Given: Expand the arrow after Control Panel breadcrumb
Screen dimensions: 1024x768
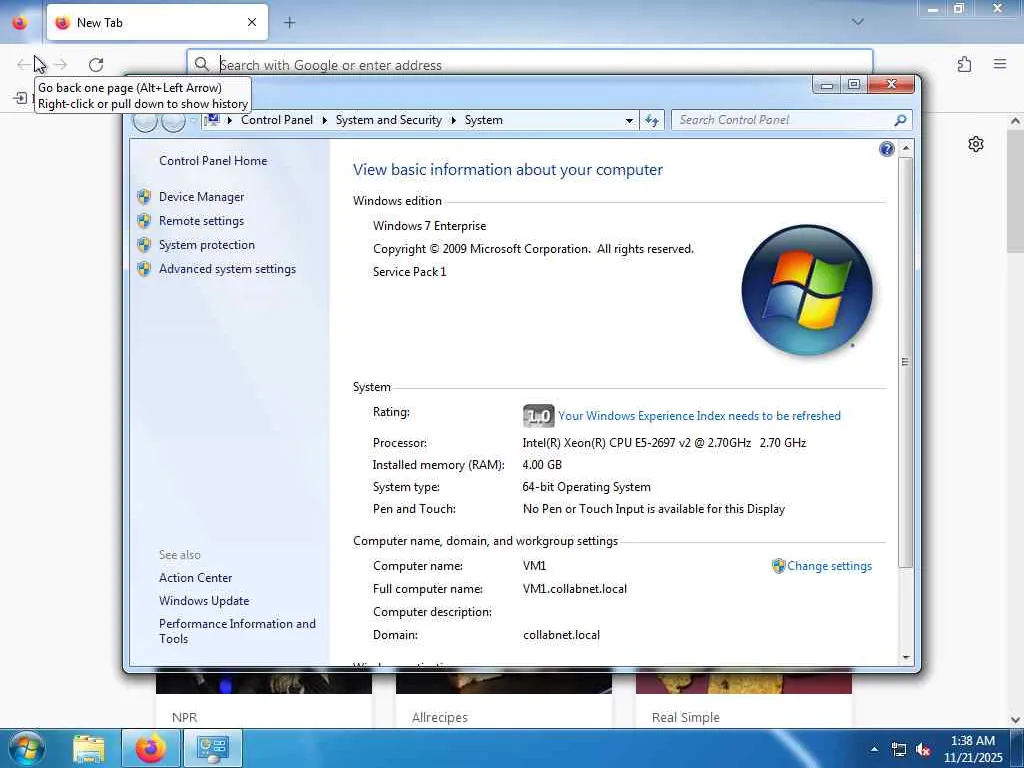Looking at the screenshot, I should [x=325, y=120].
